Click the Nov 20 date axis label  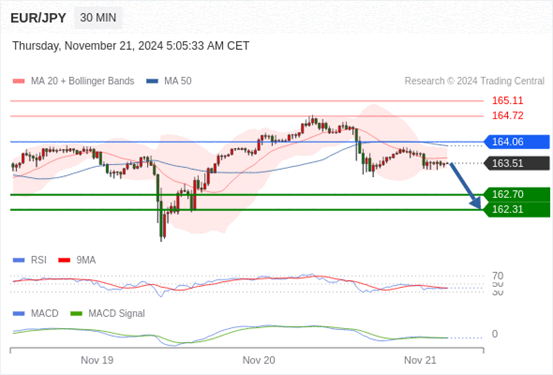tap(259, 360)
